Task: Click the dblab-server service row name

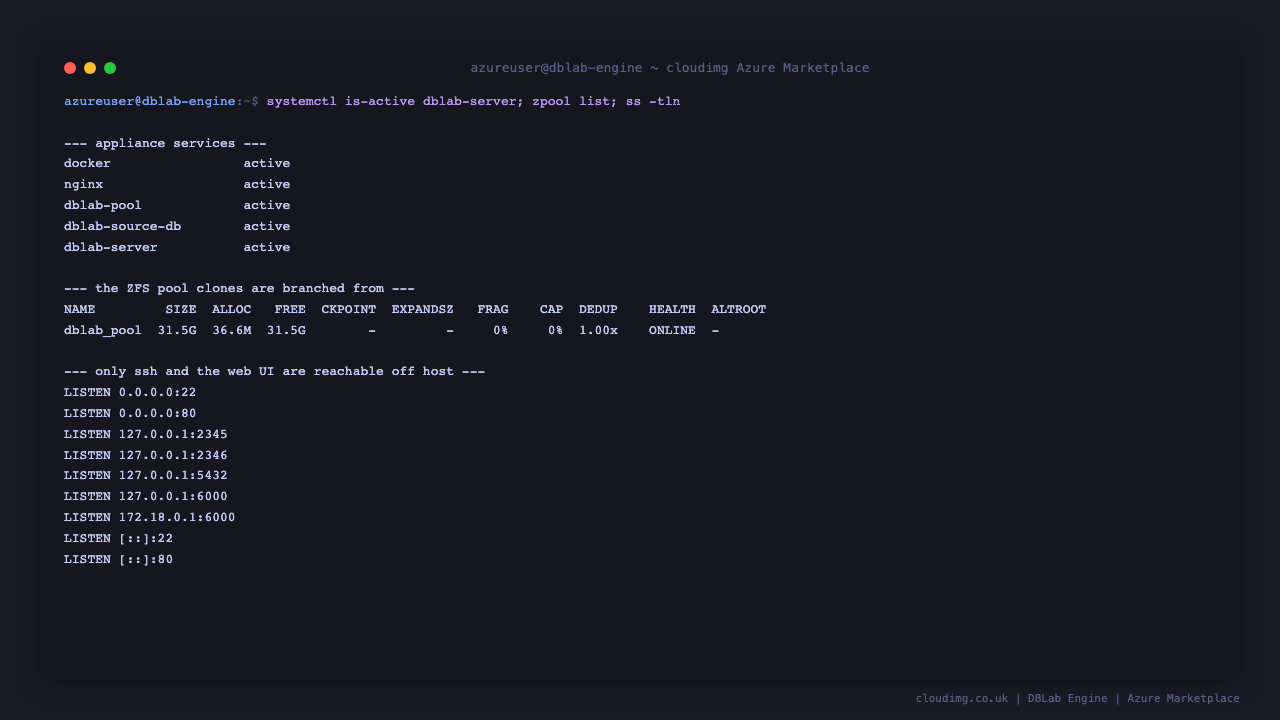Action: 110,247
